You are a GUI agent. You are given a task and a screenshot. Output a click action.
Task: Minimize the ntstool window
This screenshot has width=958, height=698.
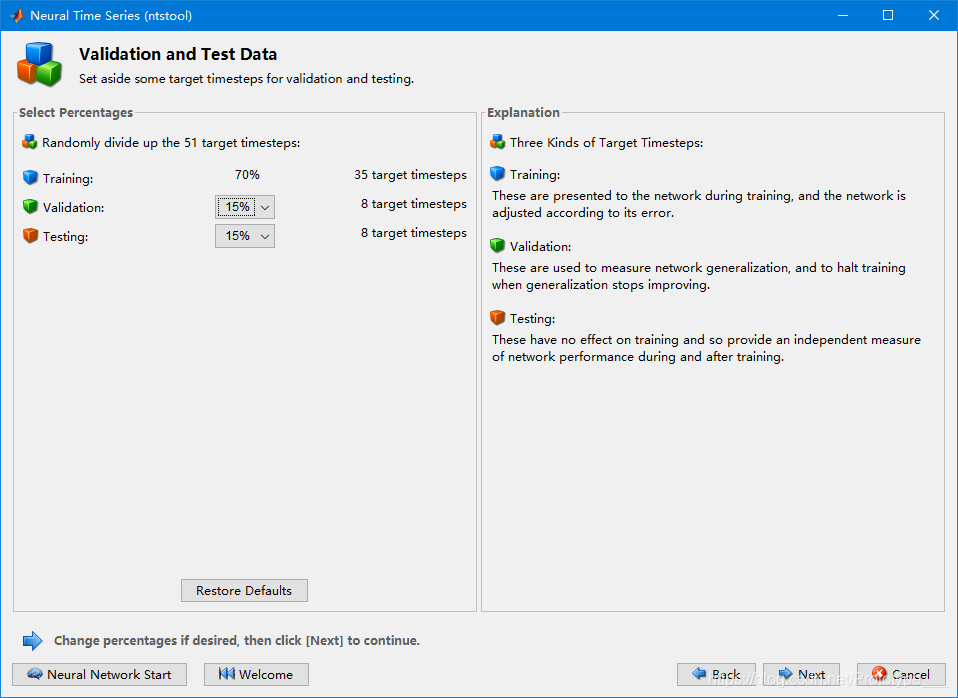pyautogui.click(x=843, y=15)
